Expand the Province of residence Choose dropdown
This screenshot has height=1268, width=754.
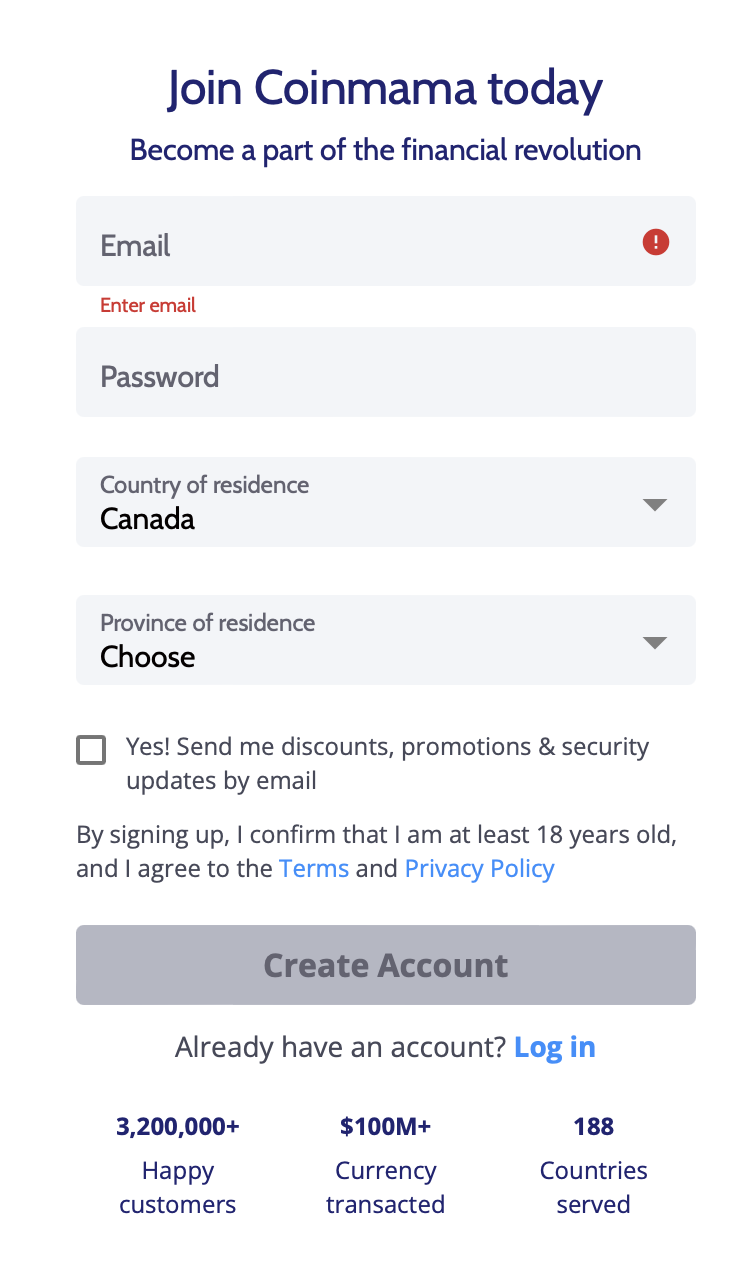point(386,640)
